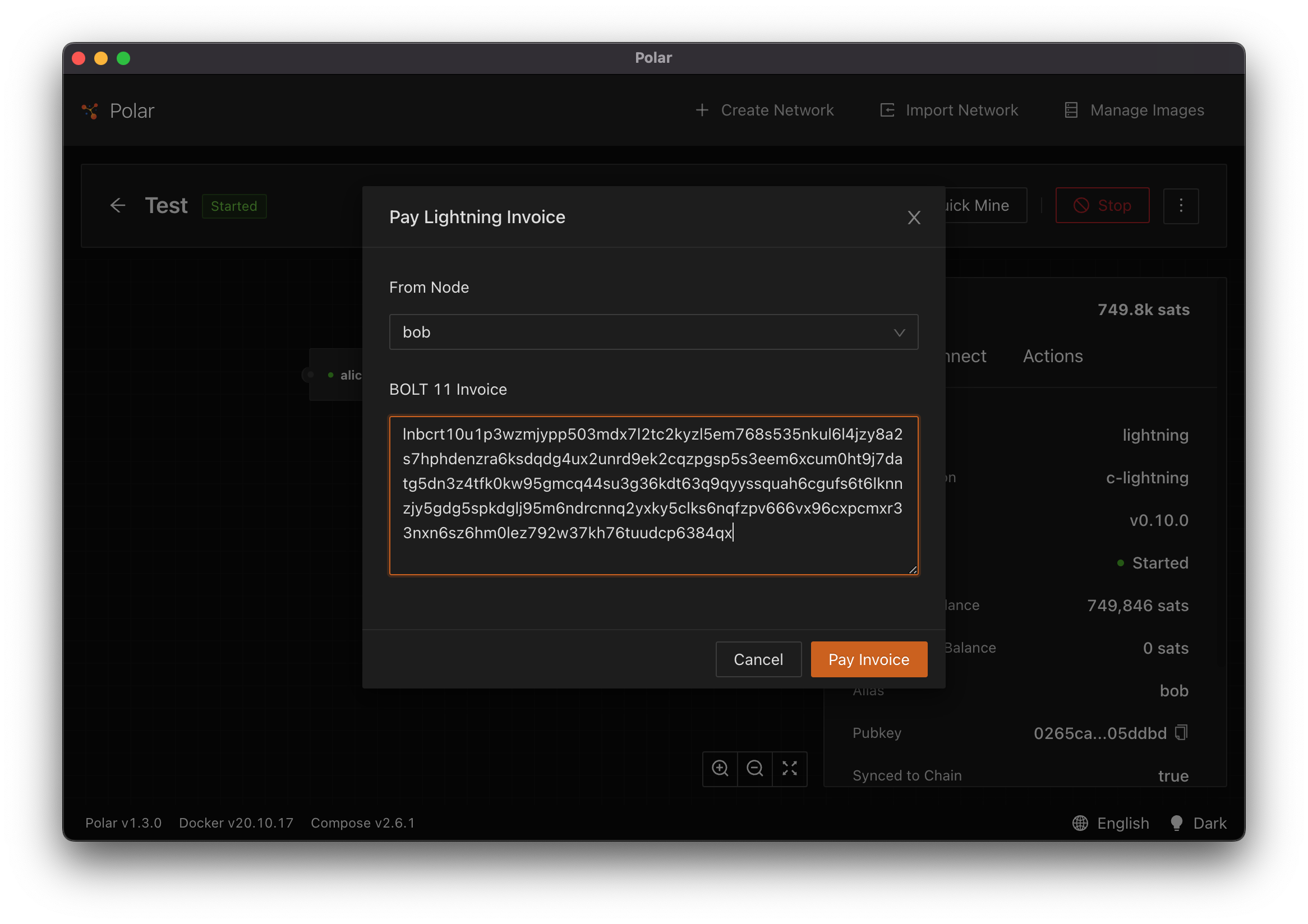Click the Cancel button
Image resolution: width=1308 pixels, height=924 pixels.
758,659
